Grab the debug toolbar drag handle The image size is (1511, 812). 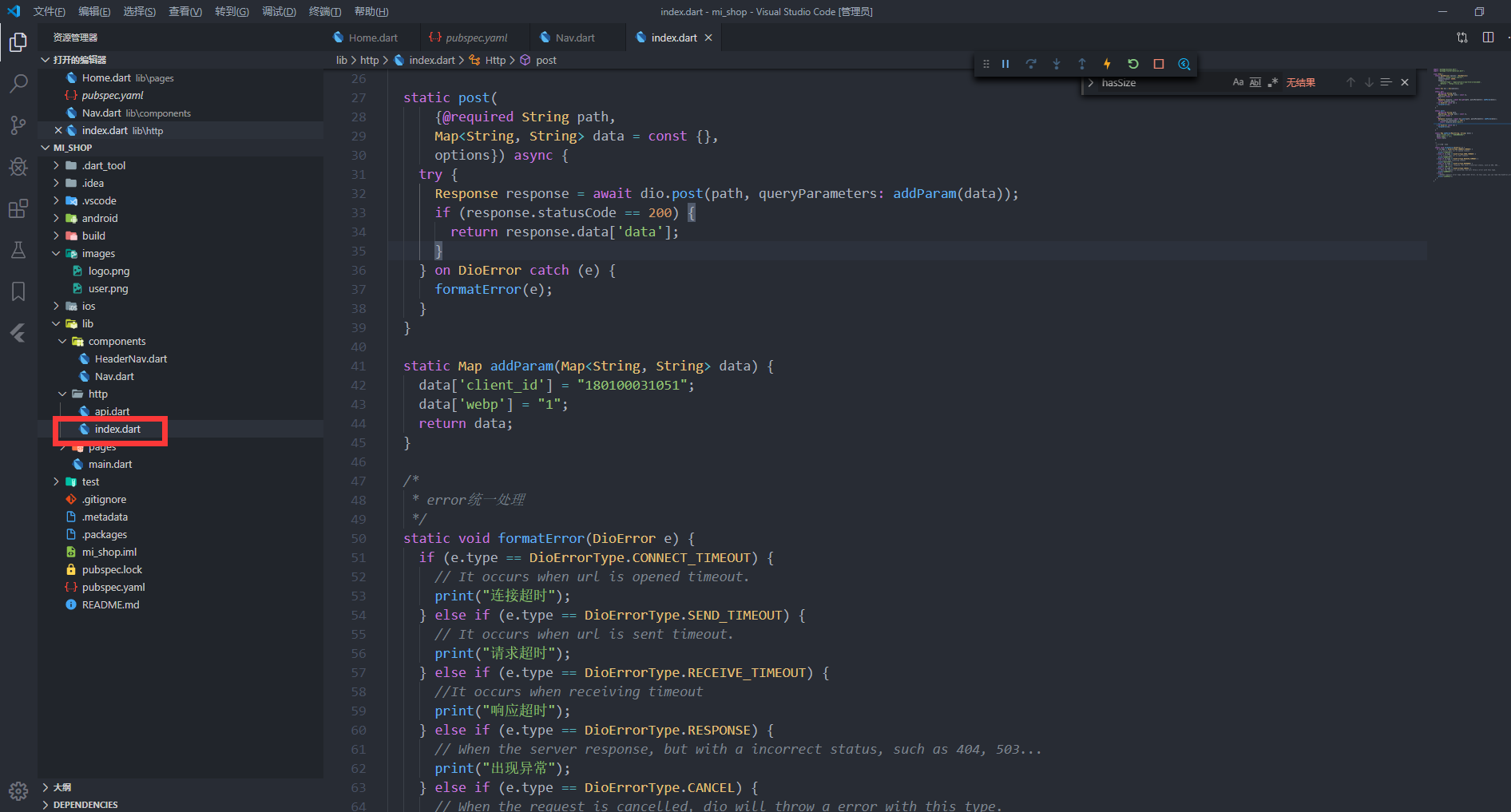[986, 64]
